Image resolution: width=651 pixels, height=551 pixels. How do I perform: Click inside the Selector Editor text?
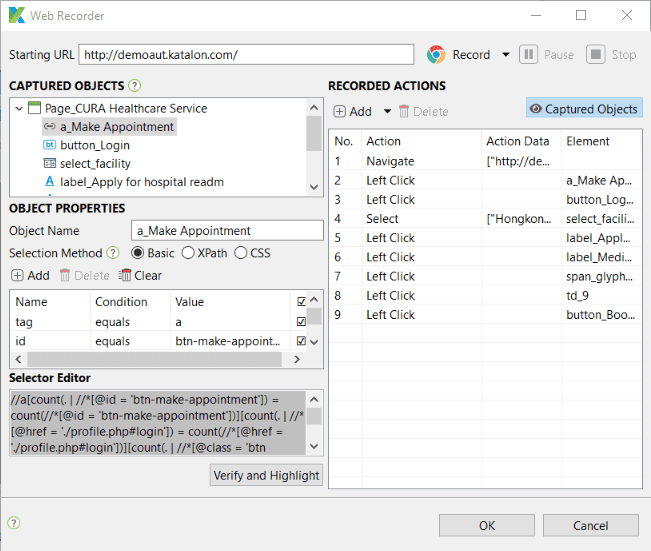(x=158, y=423)
